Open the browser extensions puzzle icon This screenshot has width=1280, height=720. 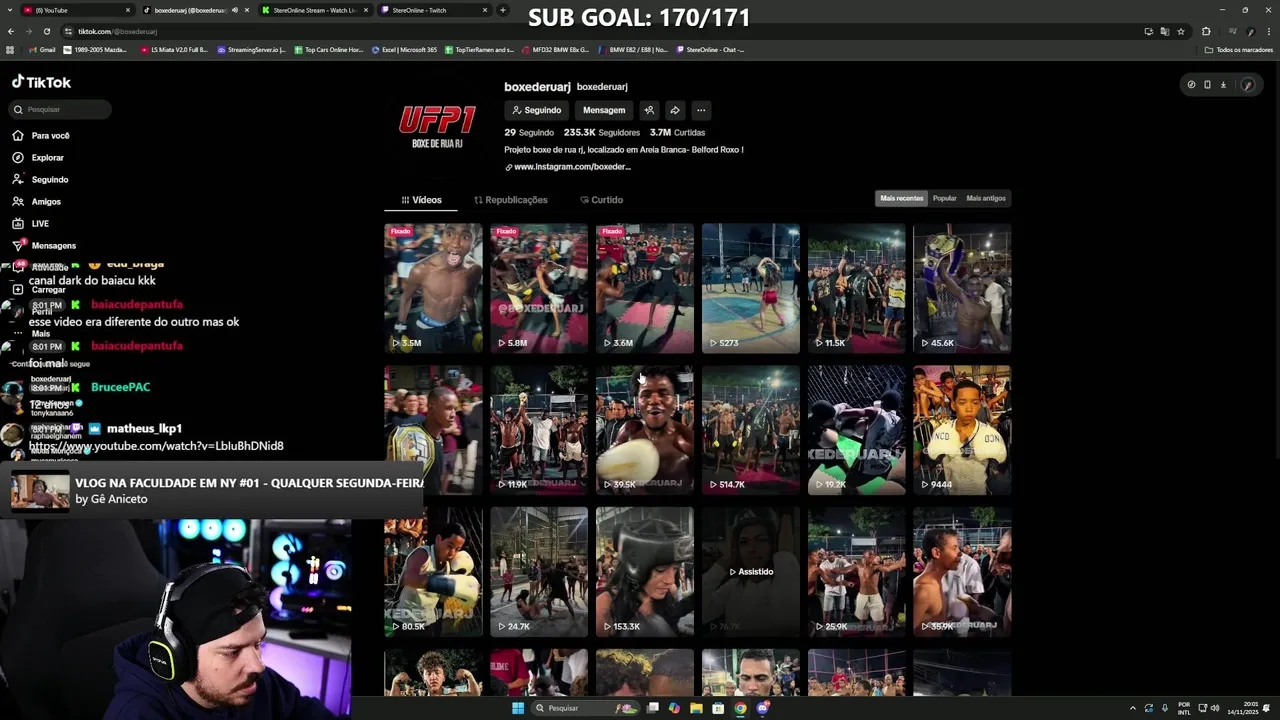pos(1206,31)
